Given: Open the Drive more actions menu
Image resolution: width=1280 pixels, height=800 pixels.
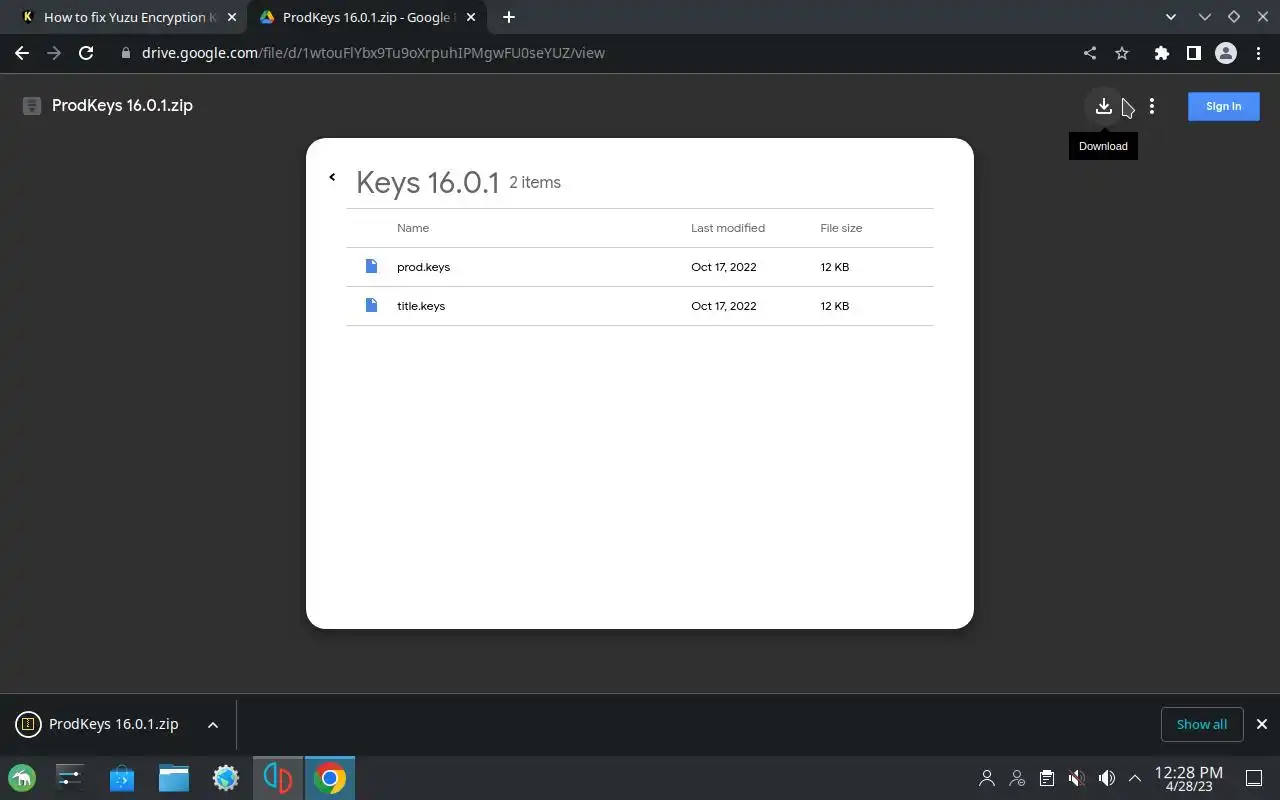Looking at the screenshot, I should coord(1152,106).
